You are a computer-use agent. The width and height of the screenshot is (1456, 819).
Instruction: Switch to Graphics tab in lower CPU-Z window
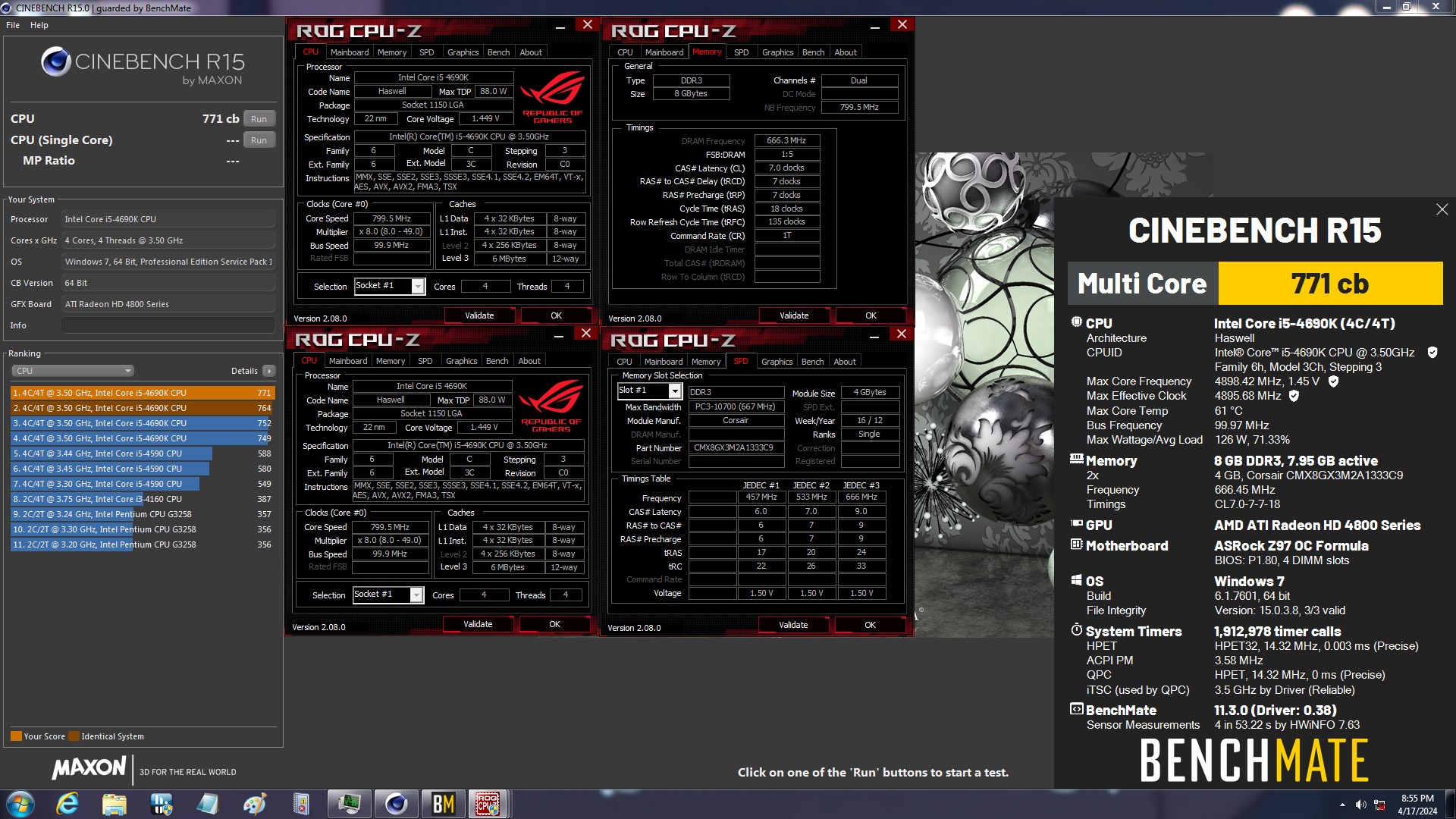pos(461,361)
